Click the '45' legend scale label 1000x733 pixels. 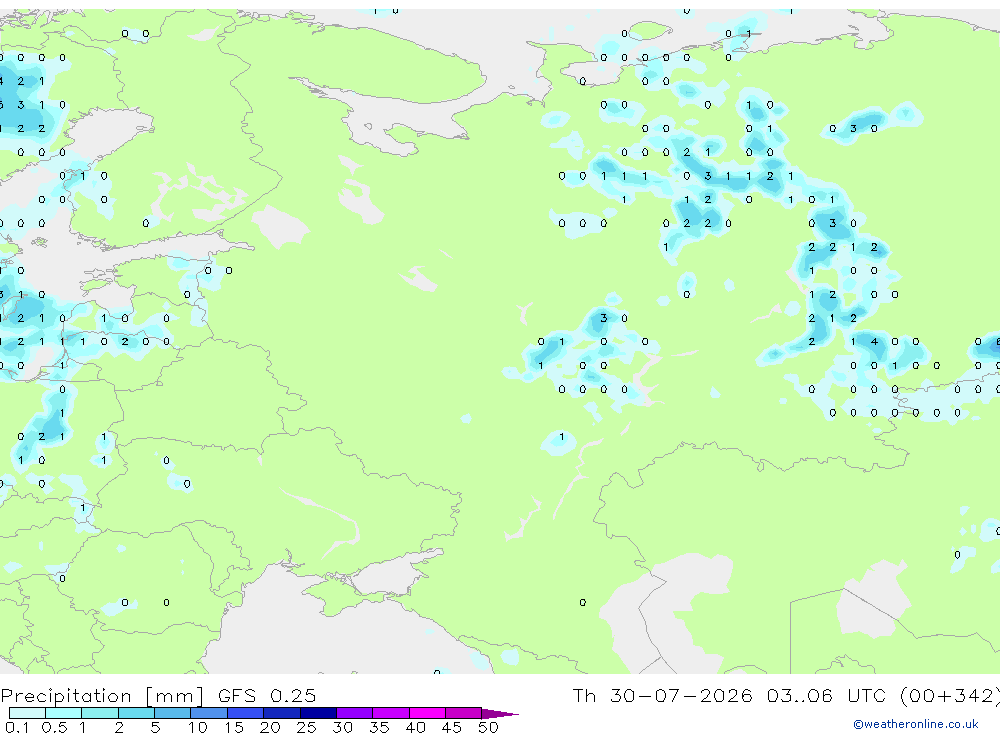click(x=452, y=727)
